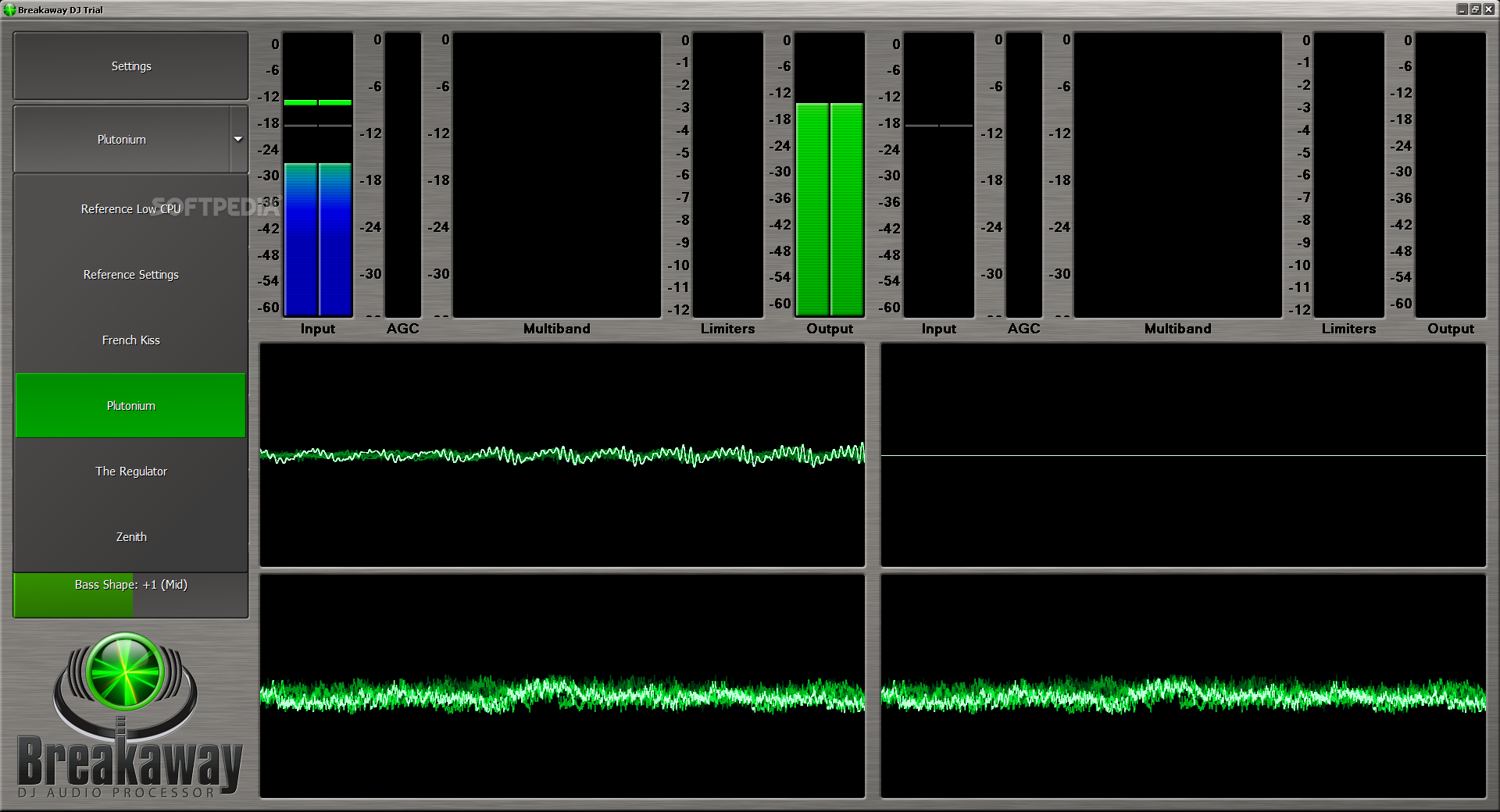
Task: Click the left AGC meter
Action: [x=403, y=175]
